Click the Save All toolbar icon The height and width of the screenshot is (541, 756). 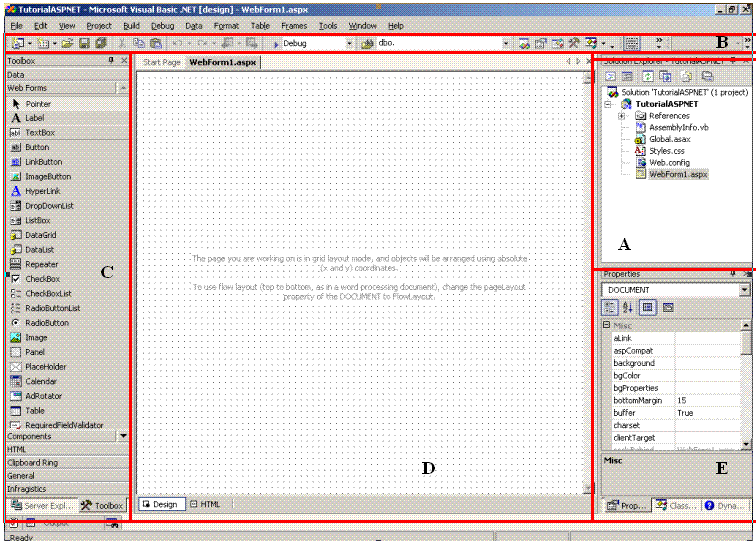click(101, 43)
